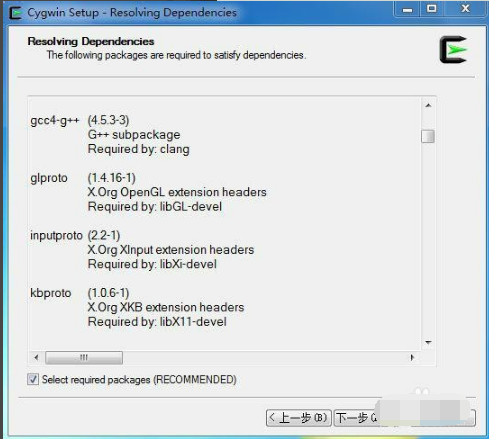
Task: Click 'G++ subpackage' description
Action: click(x=134, y=135)
